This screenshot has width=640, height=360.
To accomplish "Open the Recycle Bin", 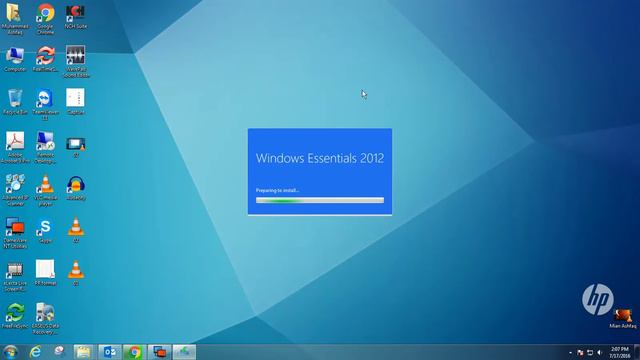I will [15, 102].
